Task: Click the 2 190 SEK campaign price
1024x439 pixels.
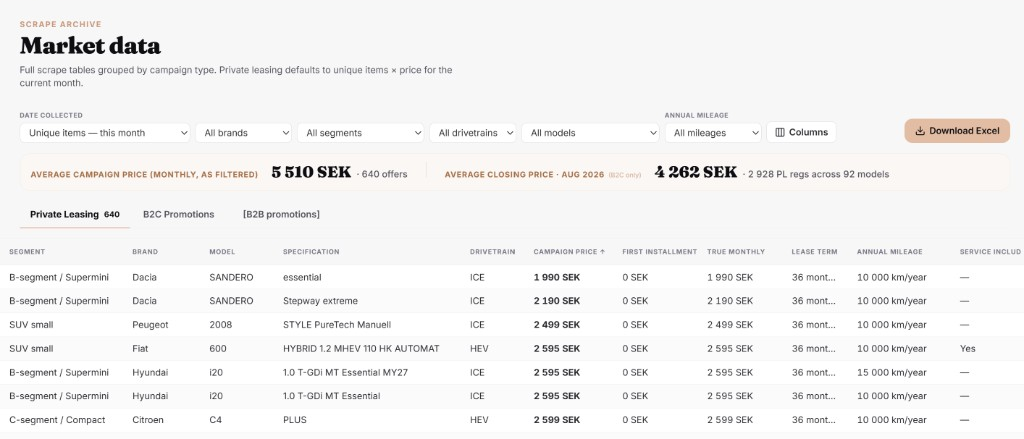Action: tap(556, 301)
